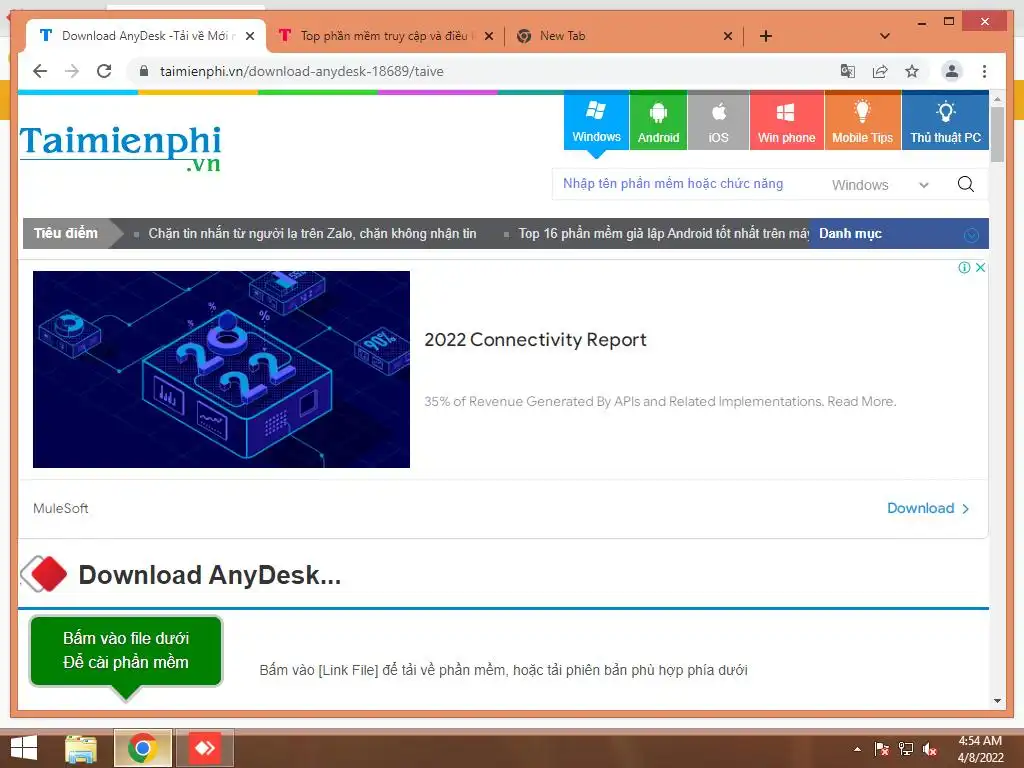The image size is (1024, 768).
Task: Show hidden tray icons arrow
Action: coord(857,749)
